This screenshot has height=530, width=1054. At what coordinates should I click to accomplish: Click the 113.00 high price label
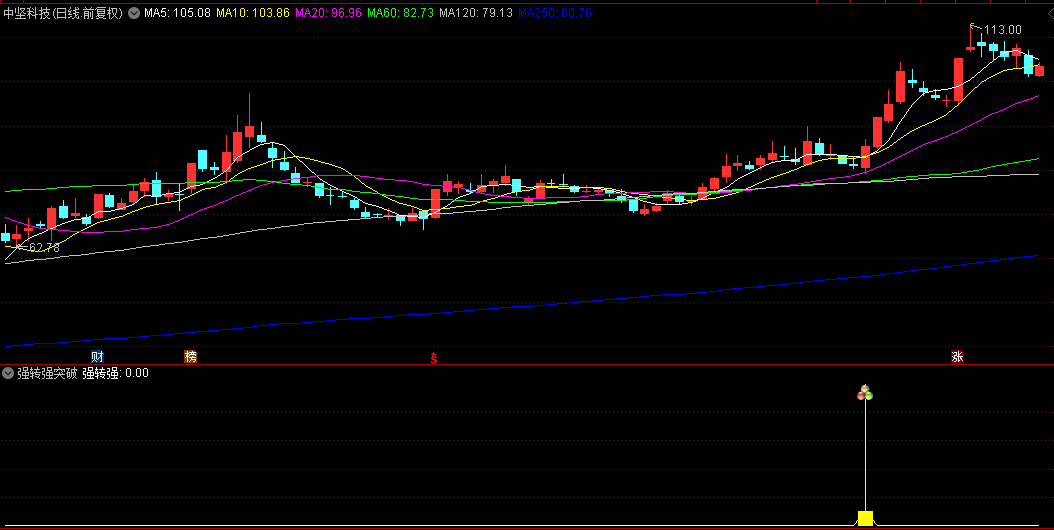[1003, 30]
